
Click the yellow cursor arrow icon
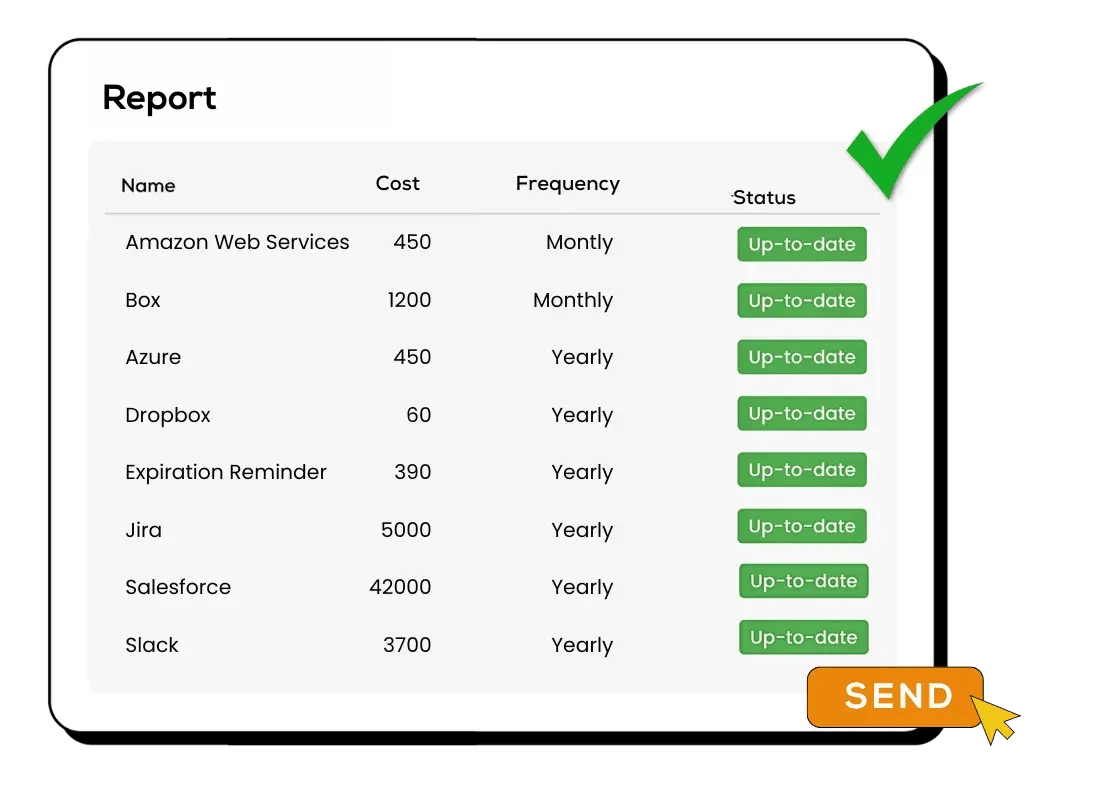995,719
